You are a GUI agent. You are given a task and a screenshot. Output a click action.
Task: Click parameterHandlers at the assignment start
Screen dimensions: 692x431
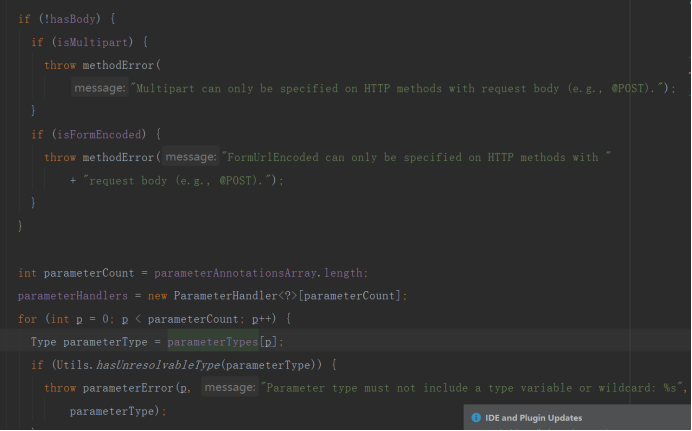[73, 296]
